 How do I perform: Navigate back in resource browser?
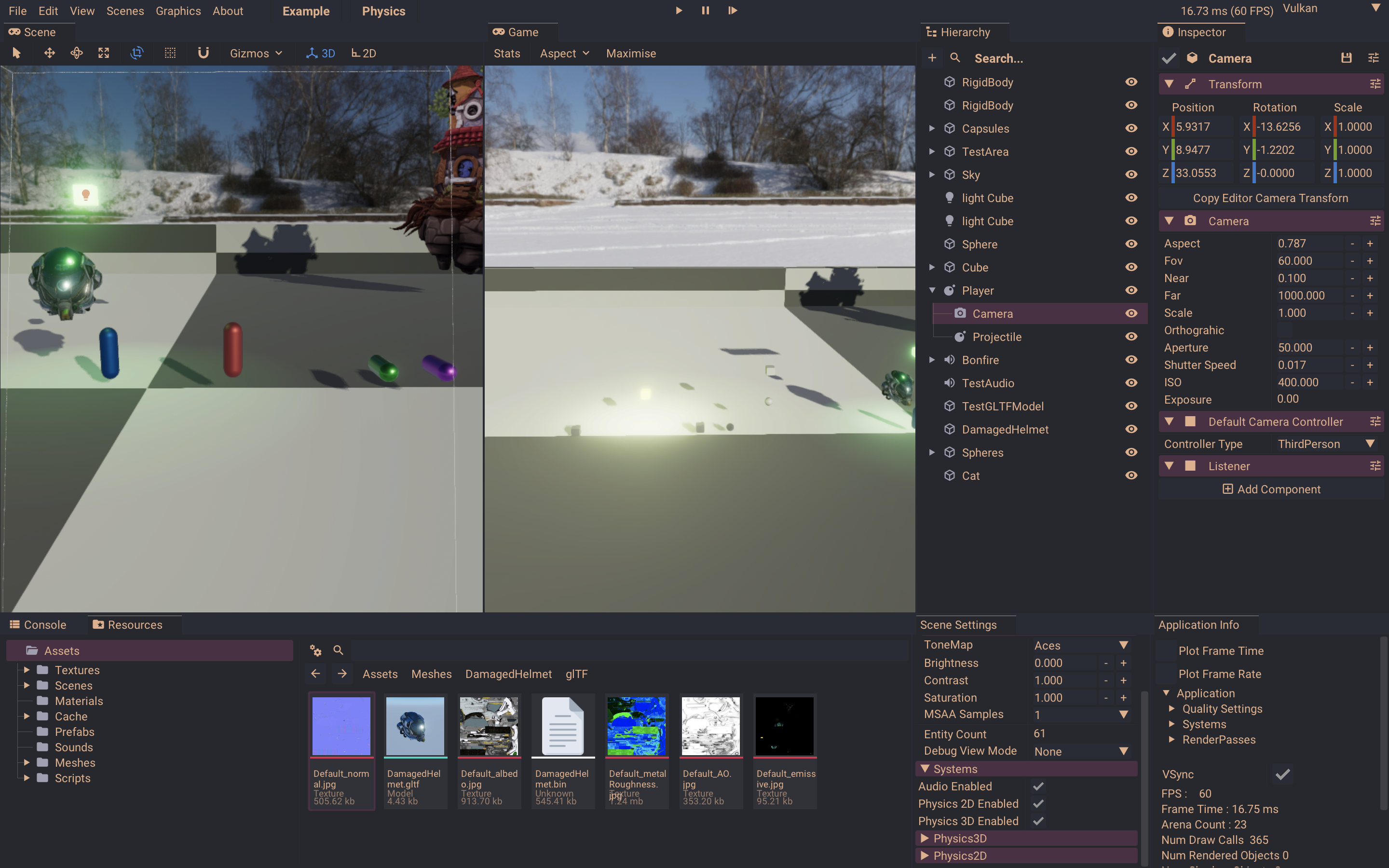(x=316, y=673)
